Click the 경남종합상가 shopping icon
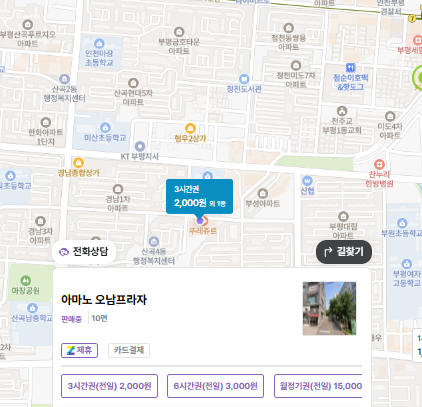 (x=78, y=163)
